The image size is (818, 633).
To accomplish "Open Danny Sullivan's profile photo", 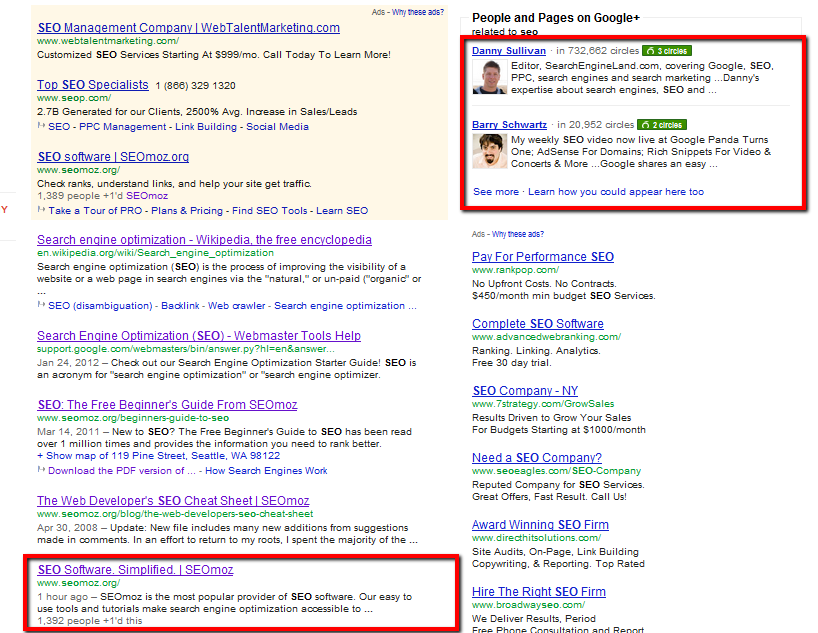I will [489, 77].
